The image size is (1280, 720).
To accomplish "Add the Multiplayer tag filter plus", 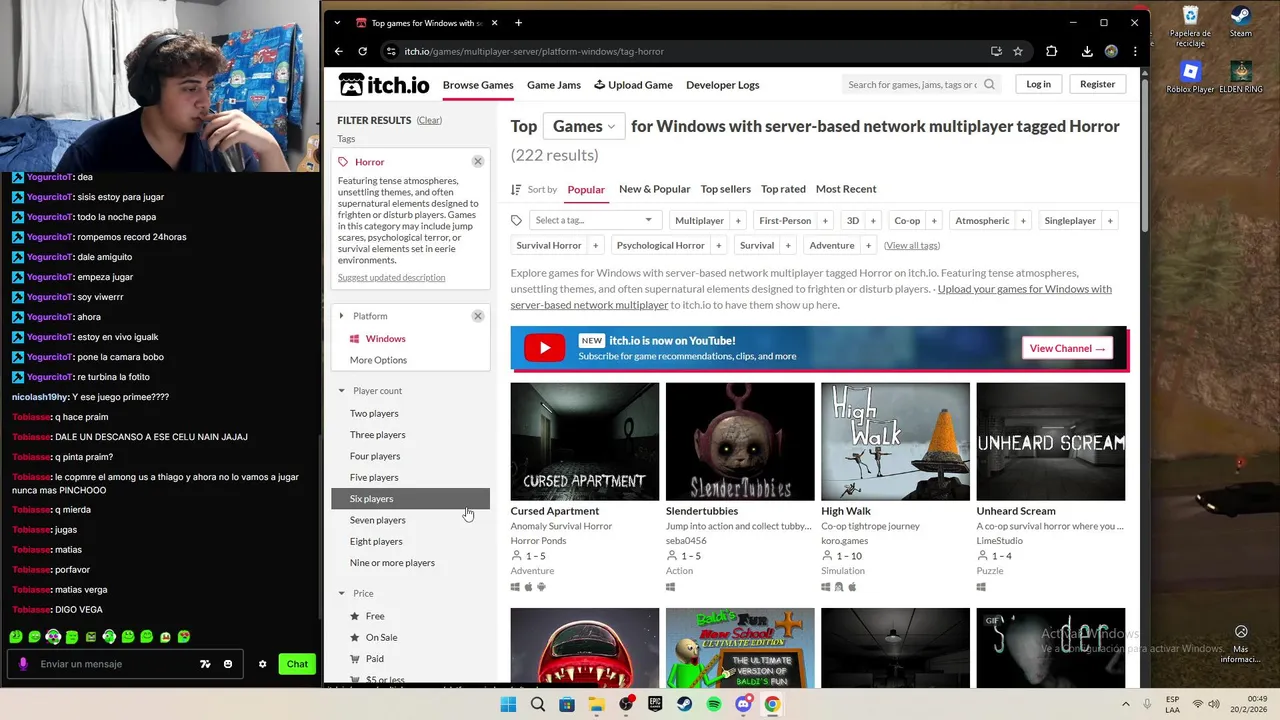I will click(738, 221).
